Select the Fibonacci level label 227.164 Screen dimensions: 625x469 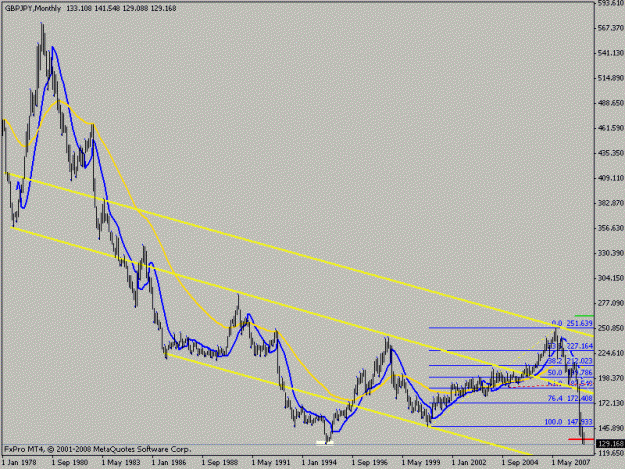(x=571, y=346)
